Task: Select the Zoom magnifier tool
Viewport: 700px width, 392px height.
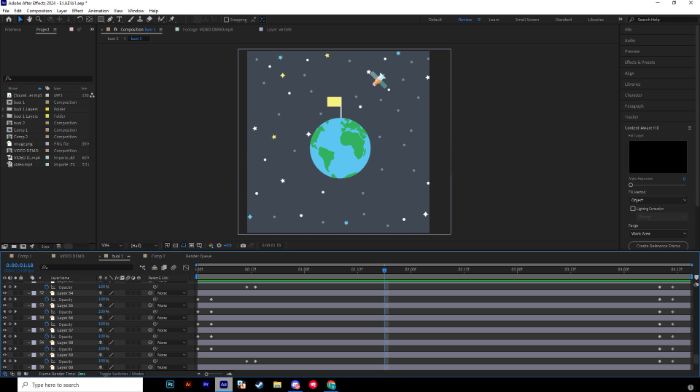Action: (39, 19)
